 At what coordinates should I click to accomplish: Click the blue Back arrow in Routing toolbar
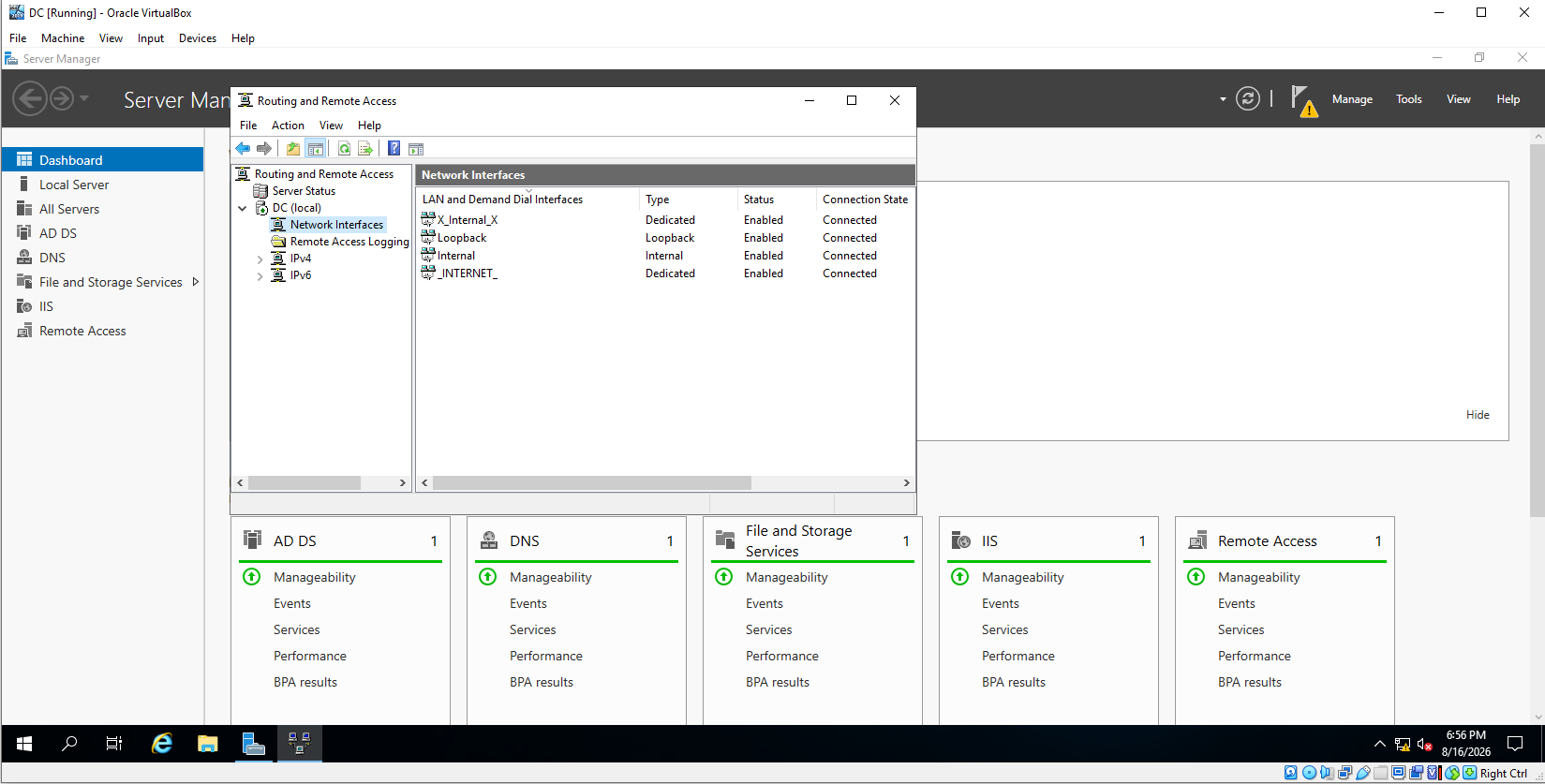[243, 149]
